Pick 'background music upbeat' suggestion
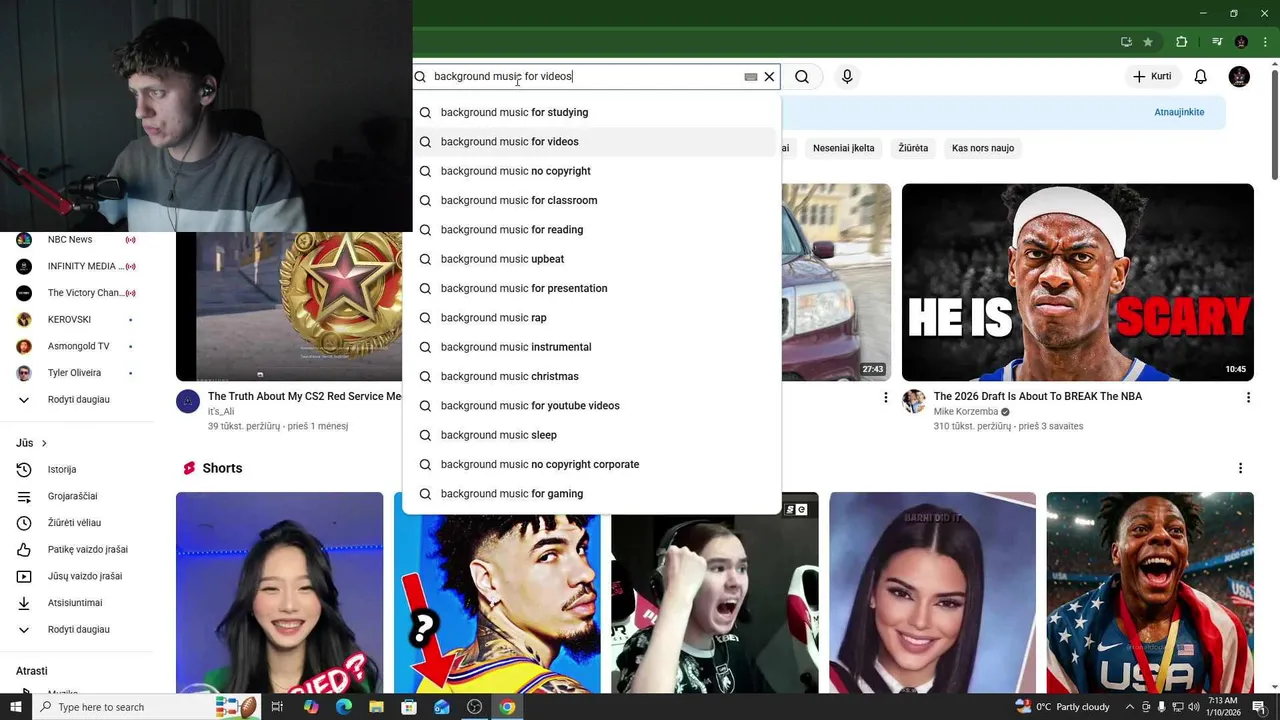 pos(591,259)
